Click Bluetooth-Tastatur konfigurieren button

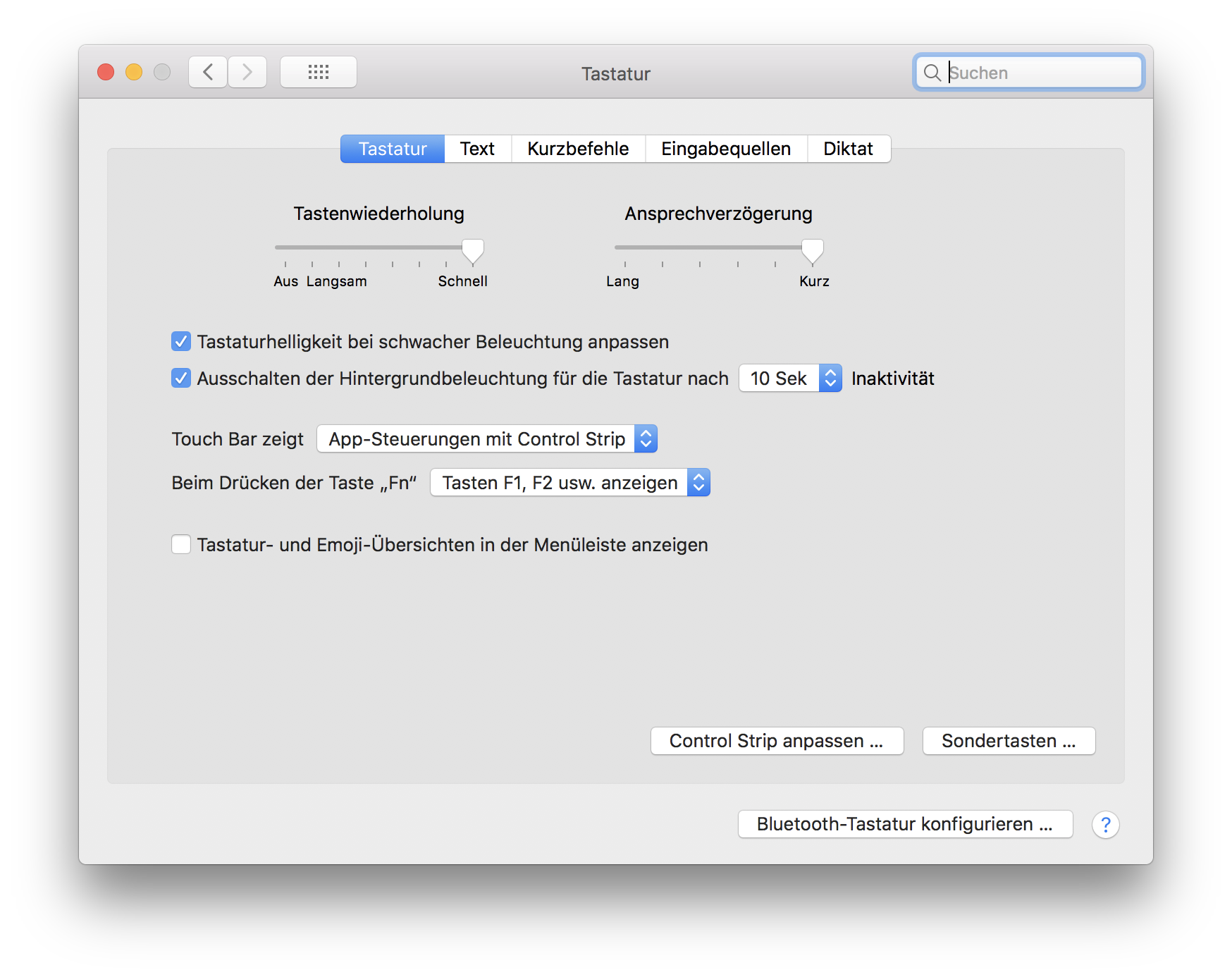[x=905, y=824]
